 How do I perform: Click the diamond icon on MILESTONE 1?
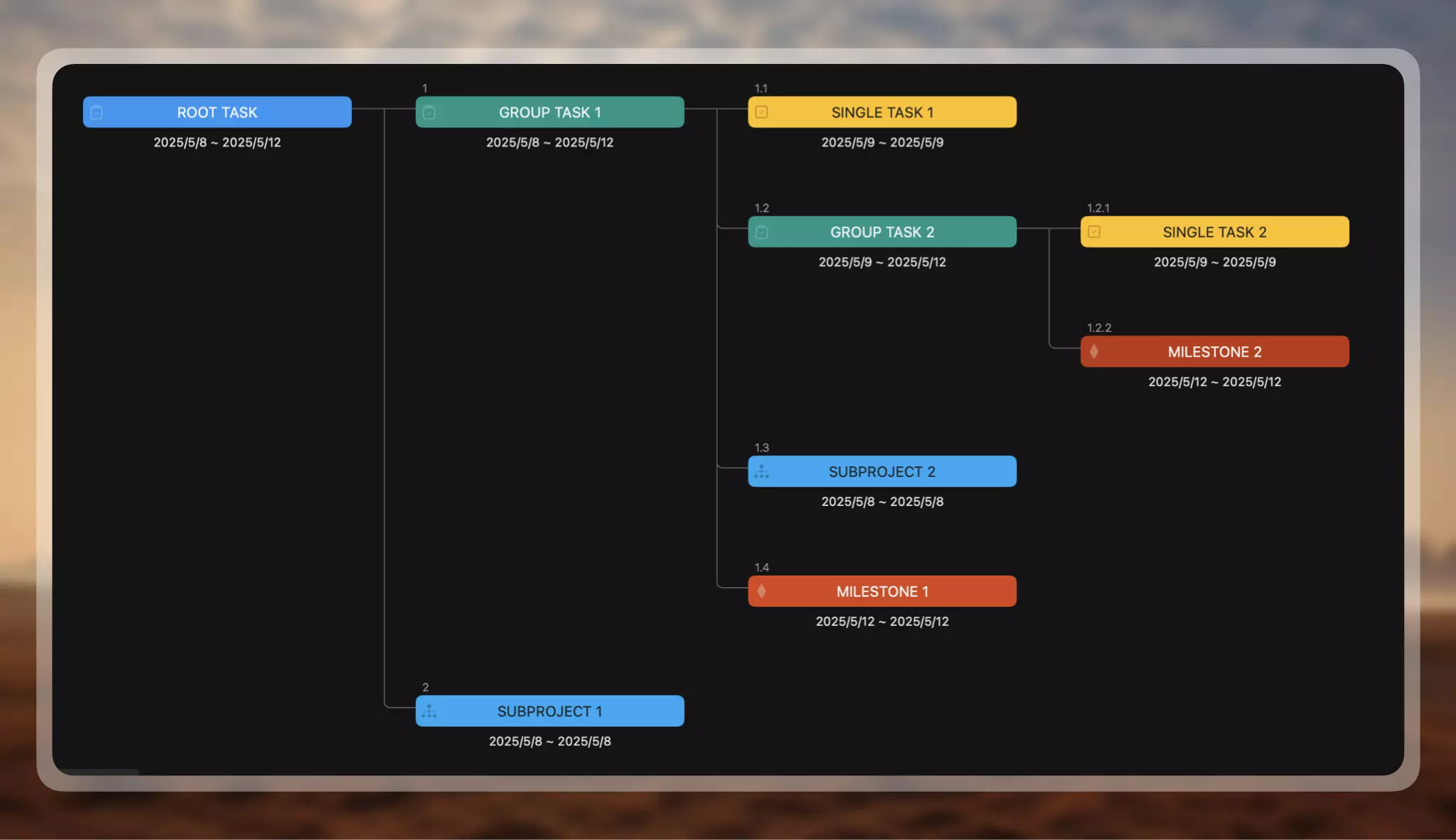[x=761, y=591]
